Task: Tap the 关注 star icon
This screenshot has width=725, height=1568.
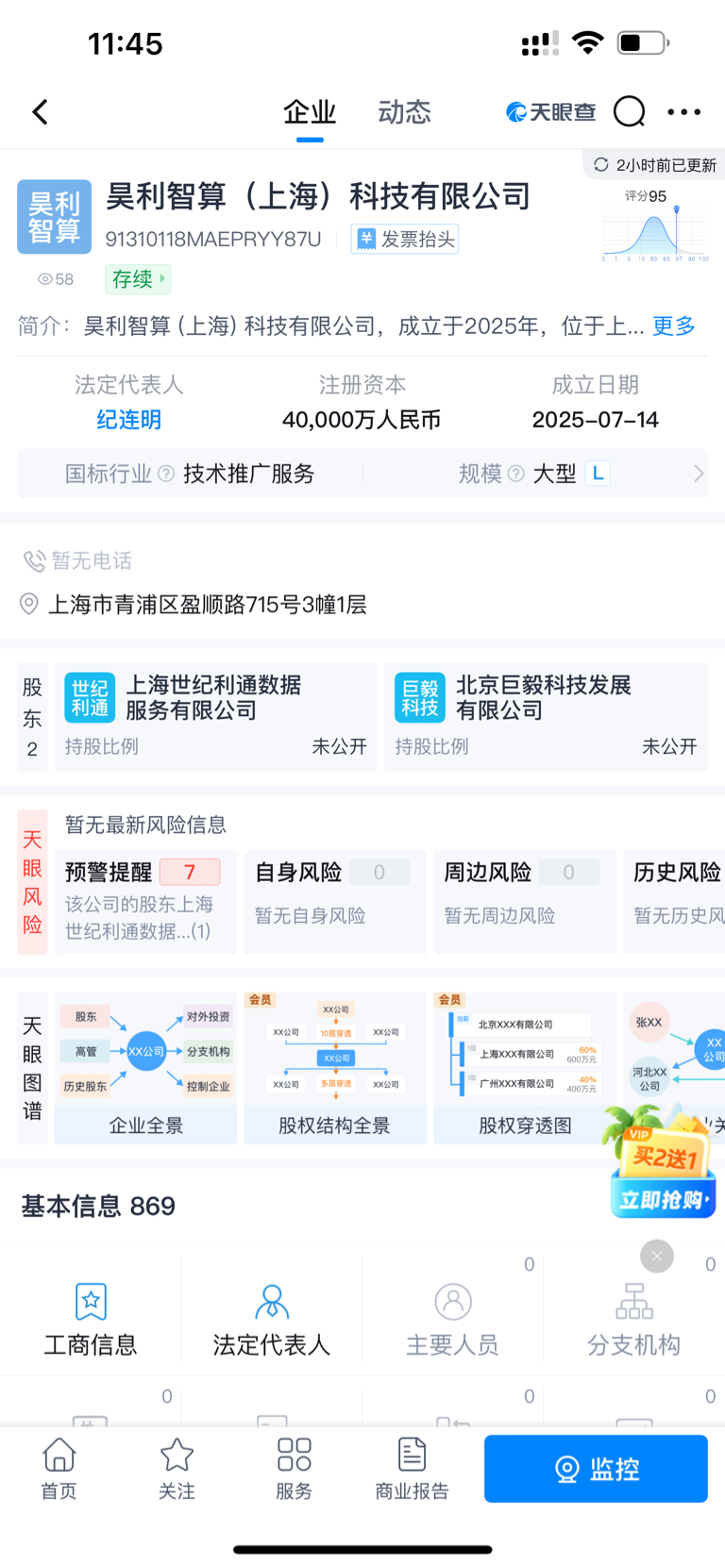Action: (177, 1455)
